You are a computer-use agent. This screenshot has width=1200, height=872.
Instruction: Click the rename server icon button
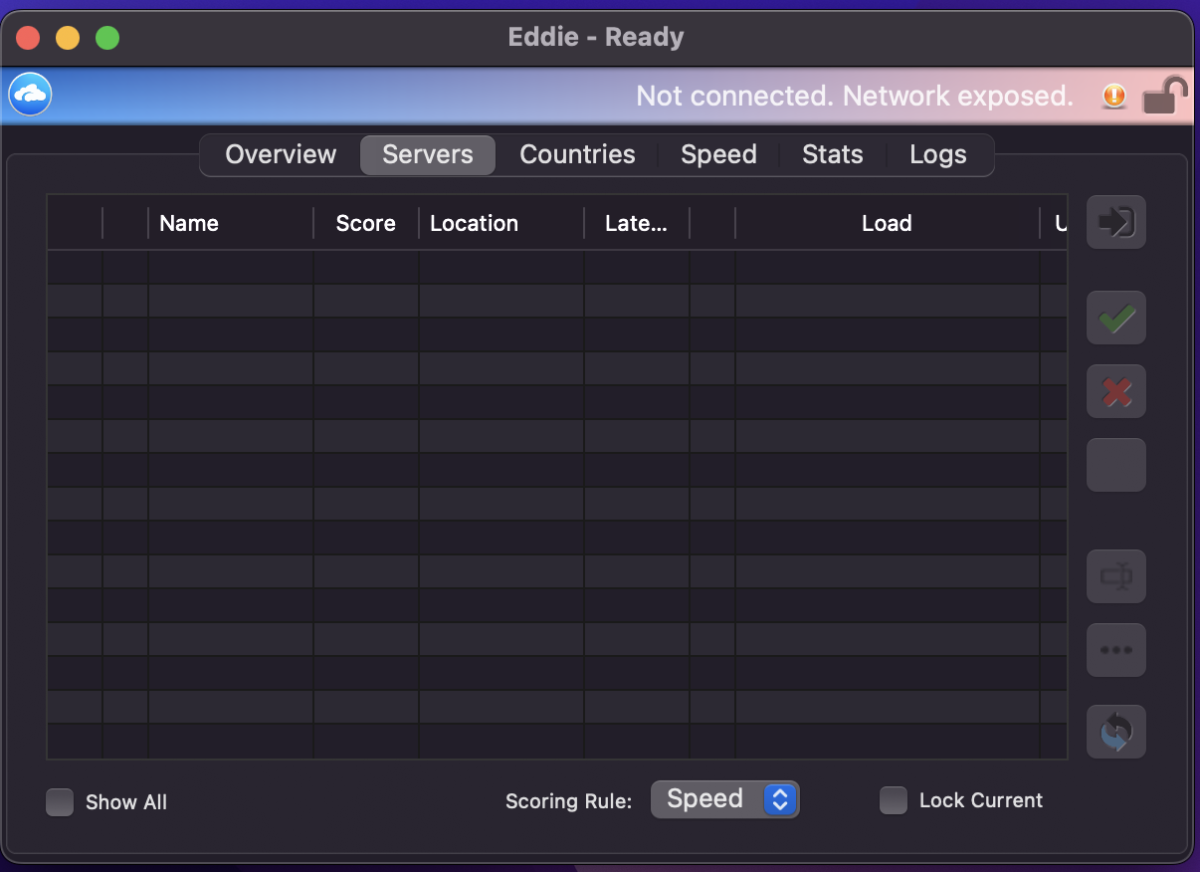(x=1116, y=577)
